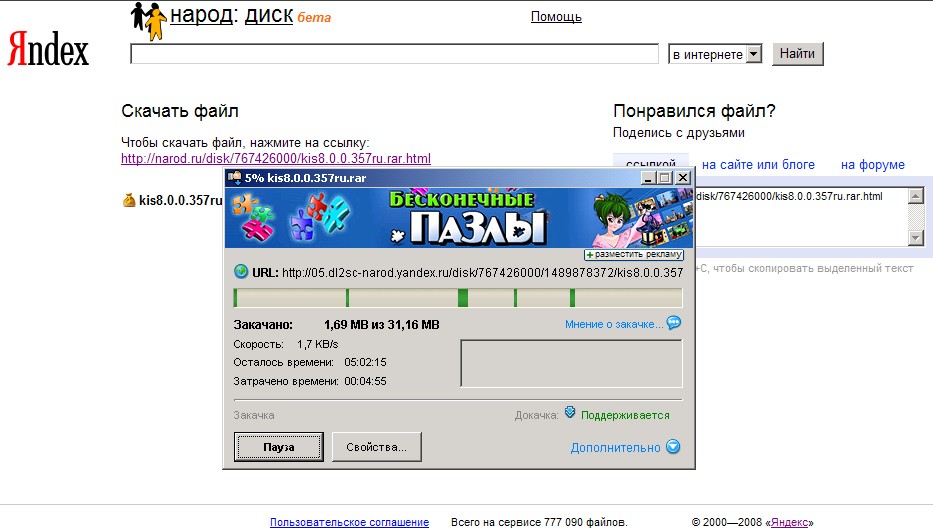Image resolution: width=933 pixels, height=528 pixels.
Task: Open the 'Свойства...' properties button
Action: click(x=376, y=446)
